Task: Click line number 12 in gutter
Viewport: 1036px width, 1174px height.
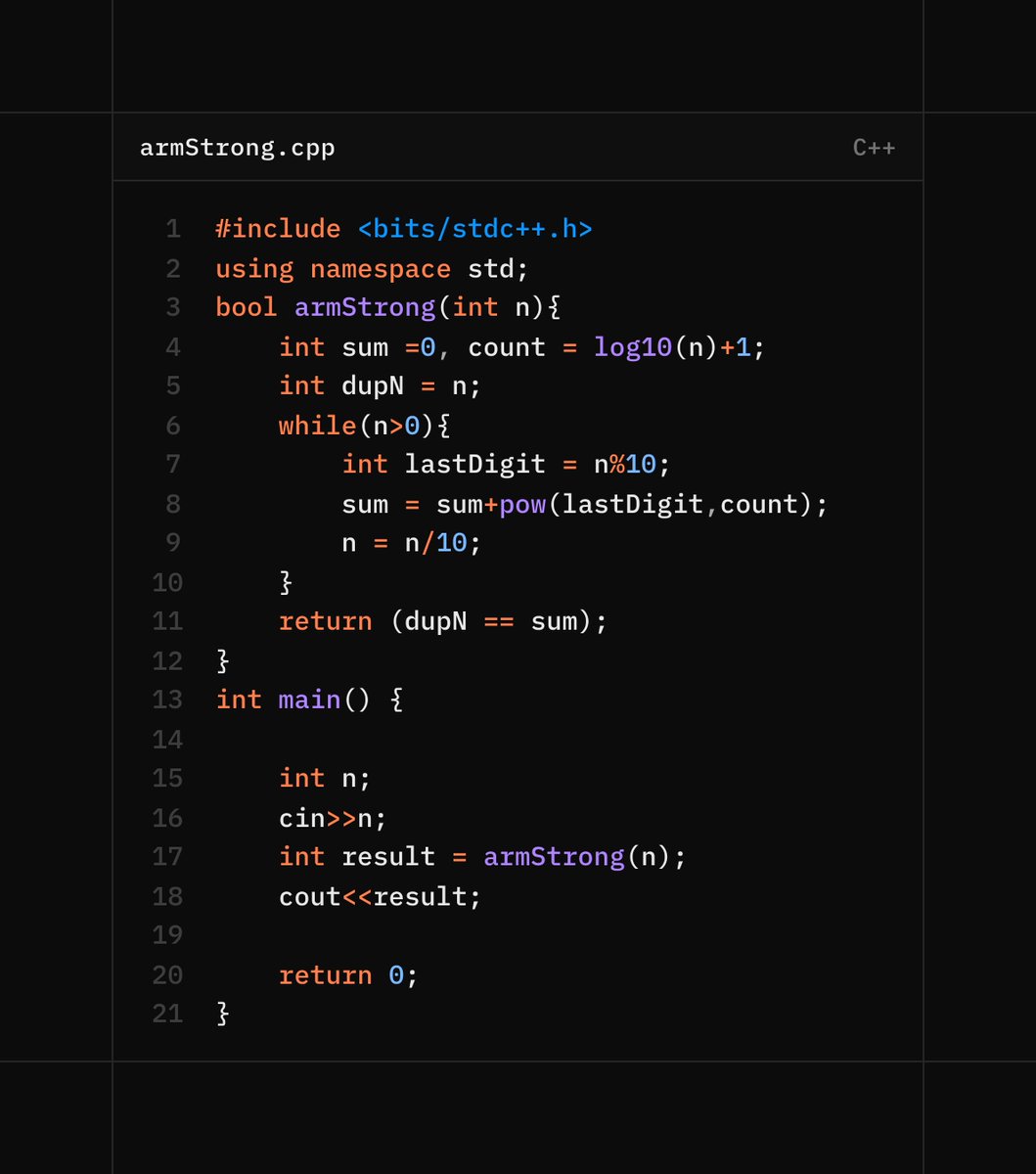Action: pos(167,661)
